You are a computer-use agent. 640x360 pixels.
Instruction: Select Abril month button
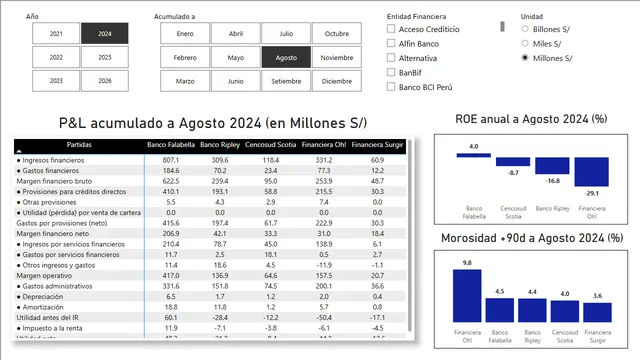236,33
